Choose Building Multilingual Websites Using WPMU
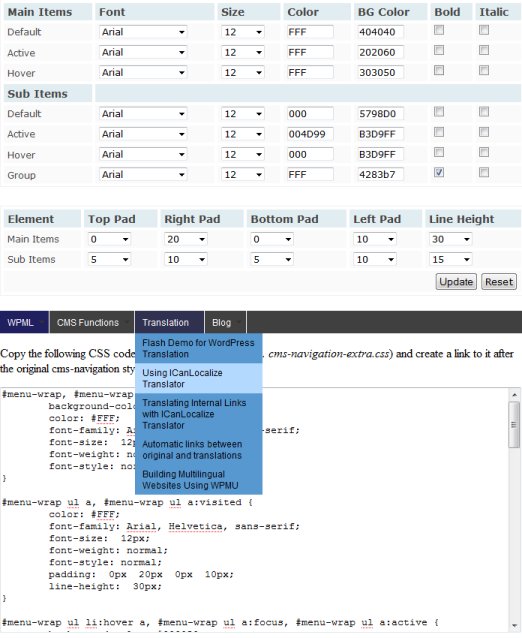Viewport: 522px width, 638px height. [x=199, y=480]
